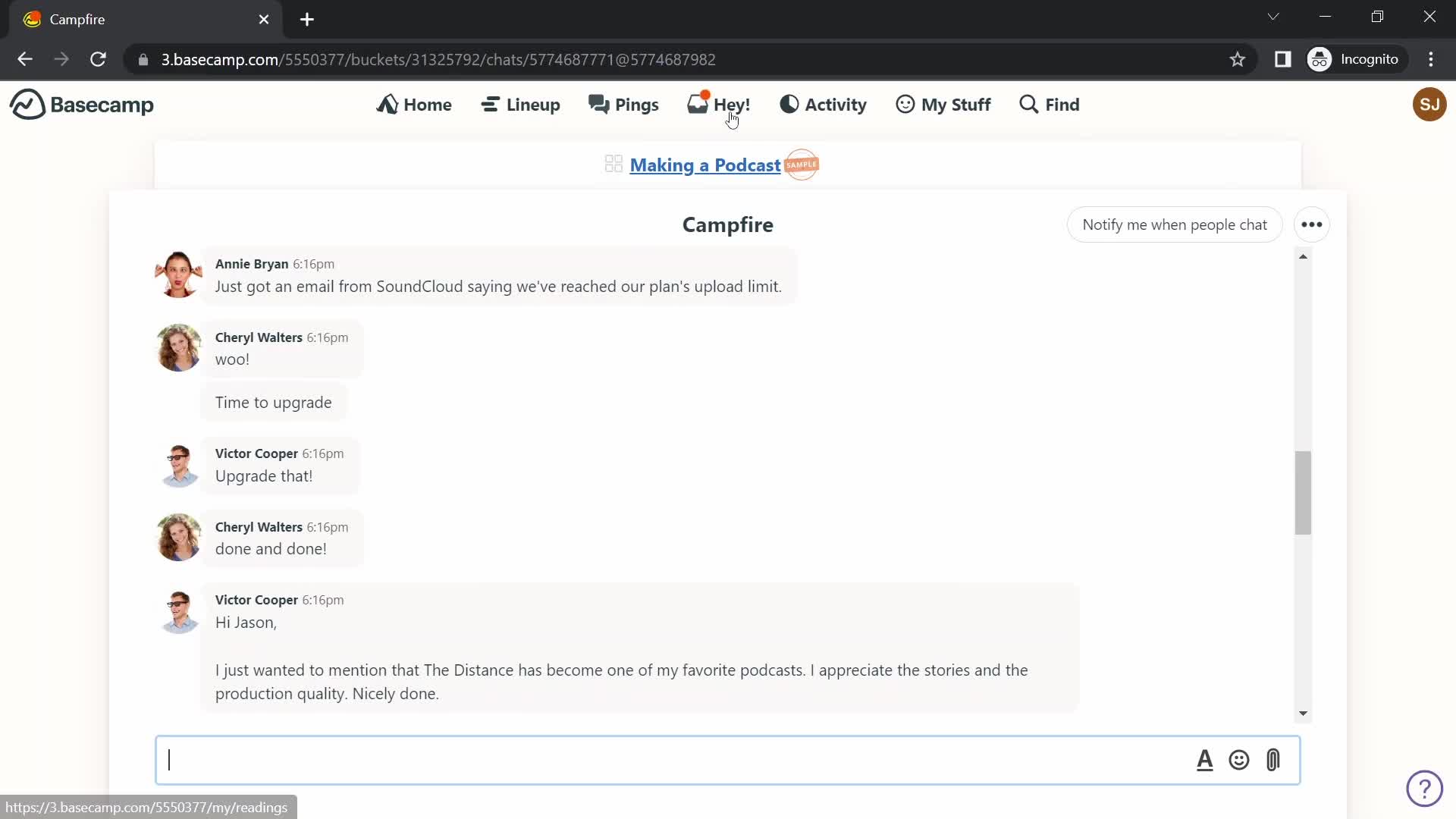
Task: Click the Home menu item
Action: point(415,104)
